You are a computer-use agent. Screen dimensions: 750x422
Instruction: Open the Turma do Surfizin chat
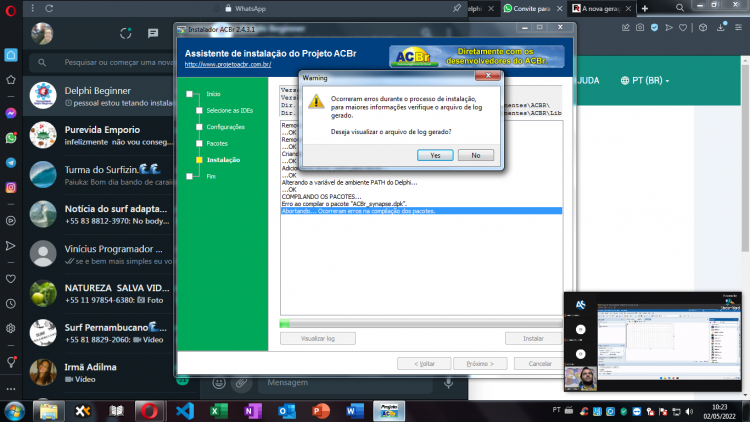click(99, 175)
